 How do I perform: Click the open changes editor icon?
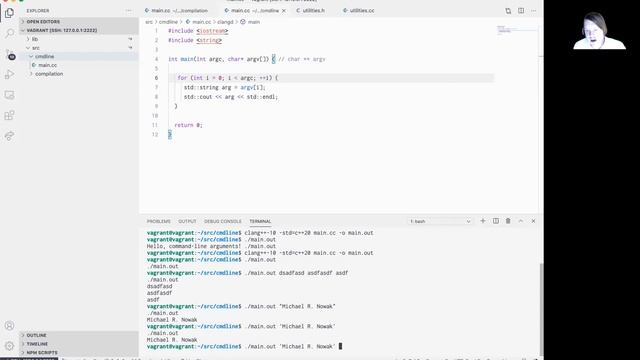click(508, 11)
